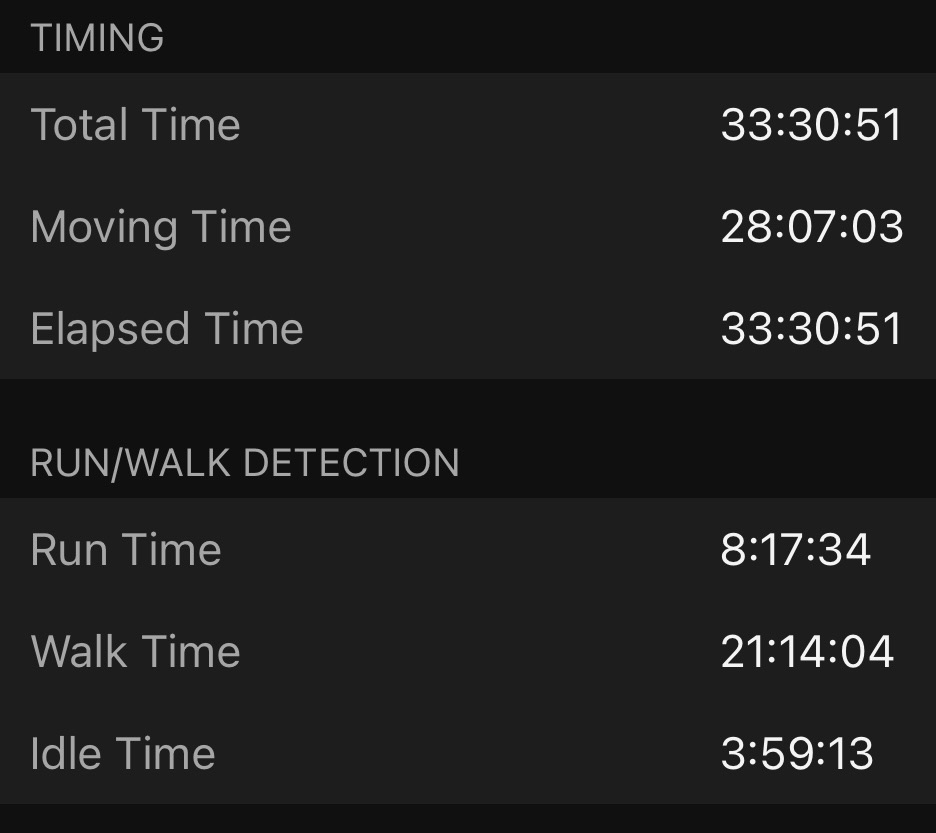Click the middle of the Walk Time row
The image size is (936, 833).
click(x=468, y=652)
